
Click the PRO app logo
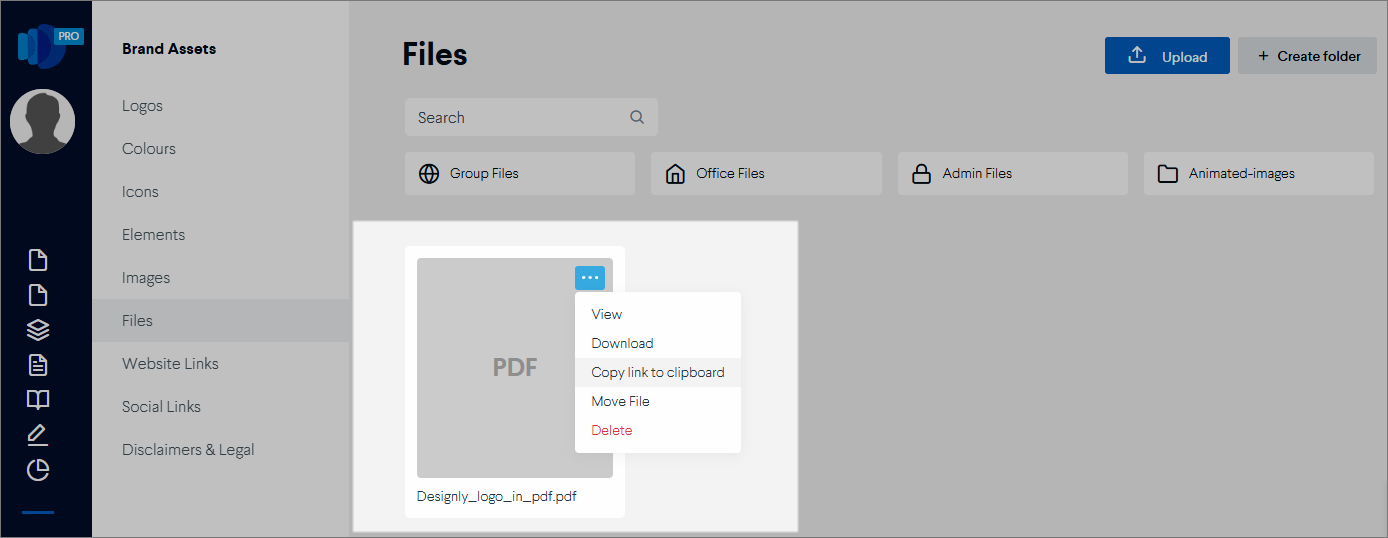(48, 45)
